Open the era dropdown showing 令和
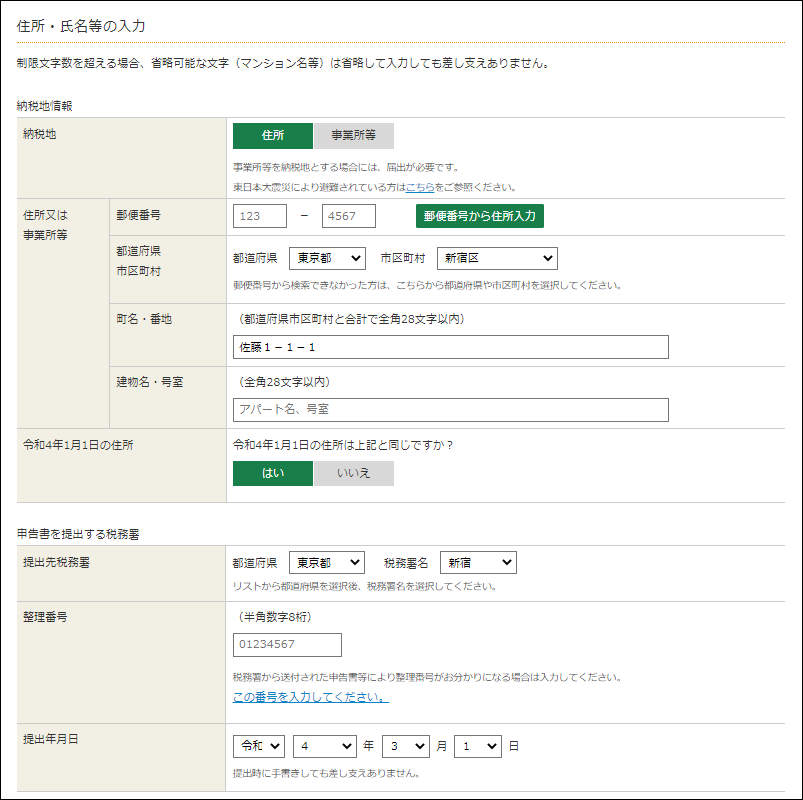This screenshot has height=800, width=803. pyautogui.click(x=259, y=746)
